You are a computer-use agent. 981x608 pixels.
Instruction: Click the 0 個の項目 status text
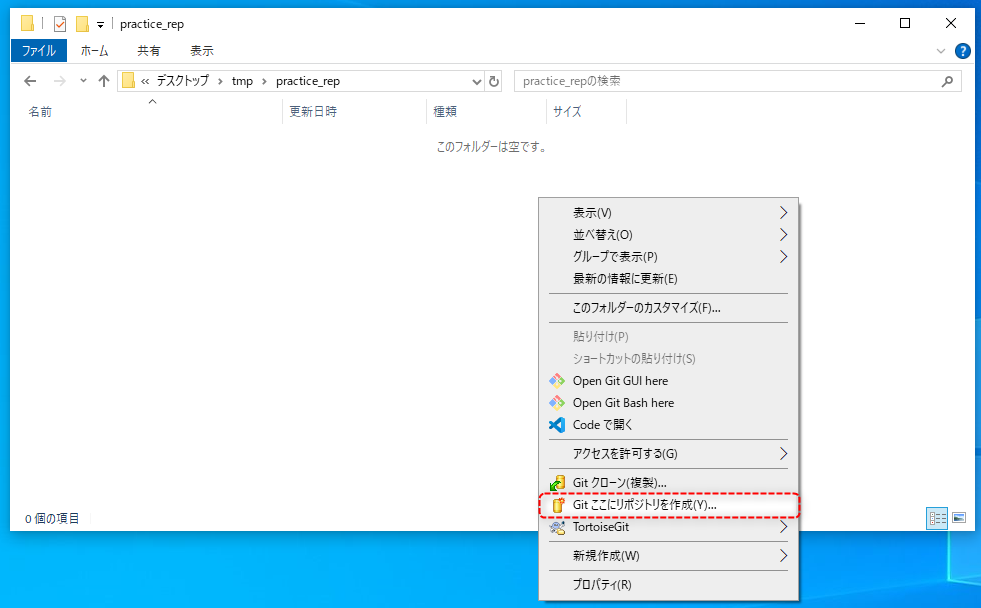52,519
